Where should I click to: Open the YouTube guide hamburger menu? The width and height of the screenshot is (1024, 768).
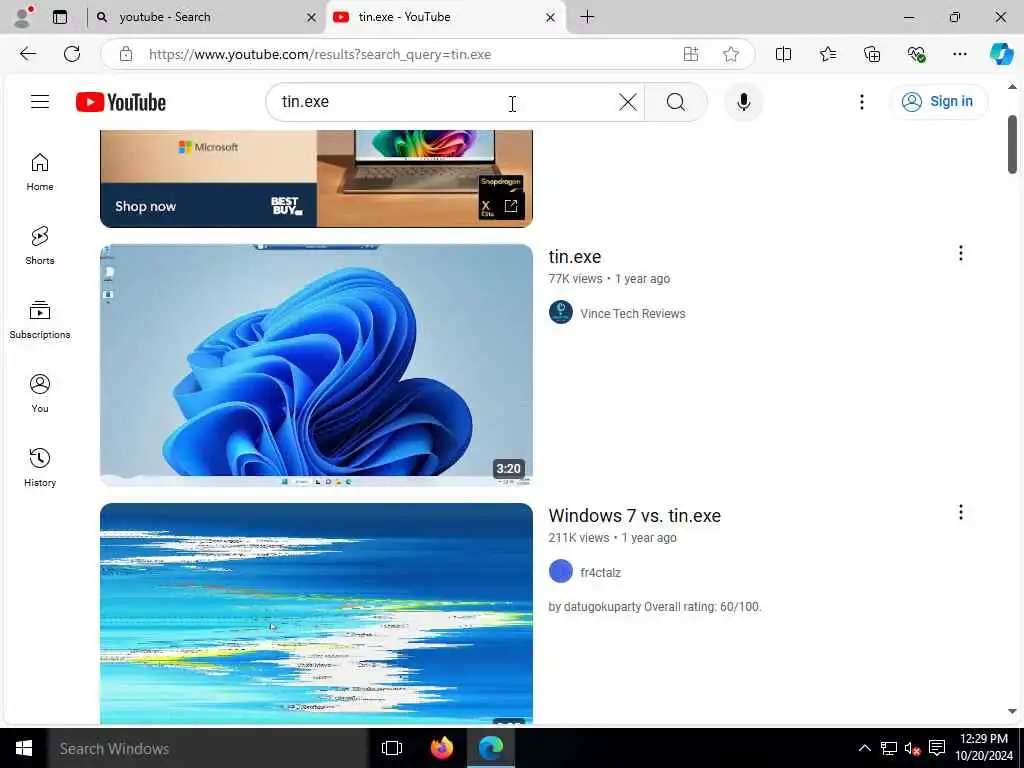tap(40, 101)
